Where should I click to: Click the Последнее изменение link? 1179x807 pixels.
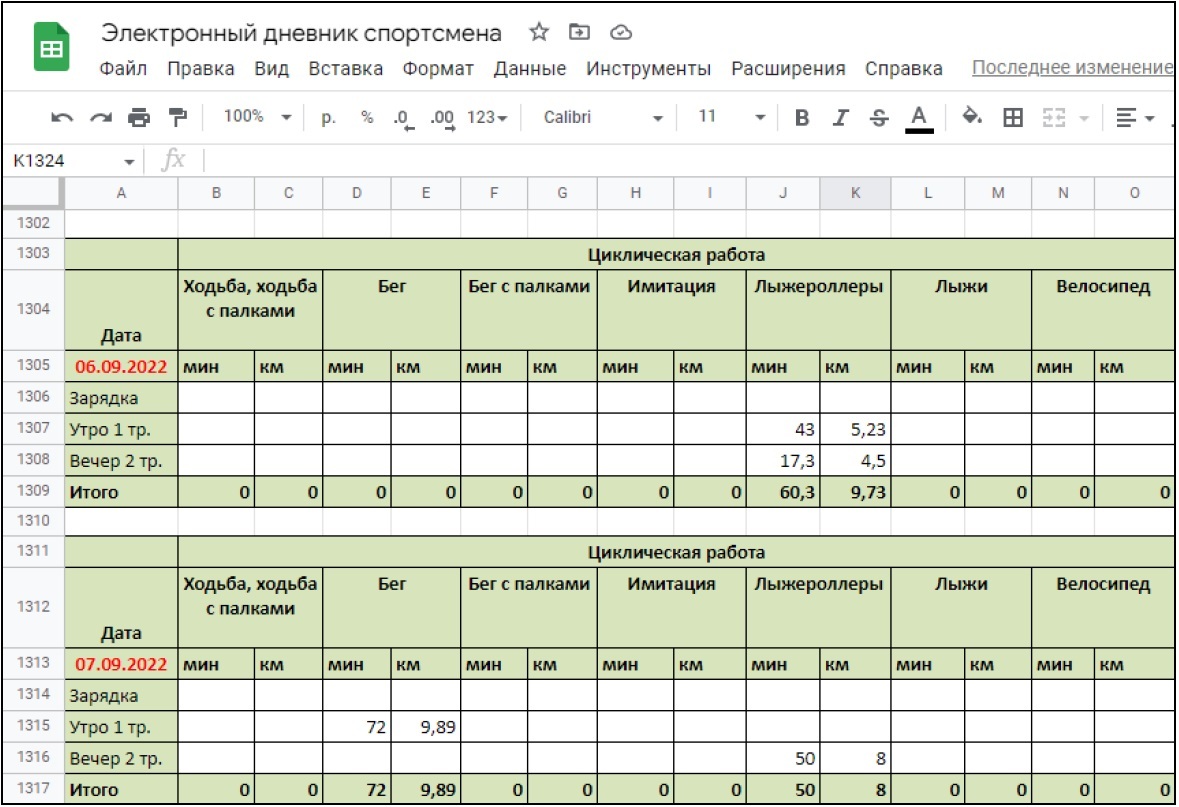(x=1072, y=68)
